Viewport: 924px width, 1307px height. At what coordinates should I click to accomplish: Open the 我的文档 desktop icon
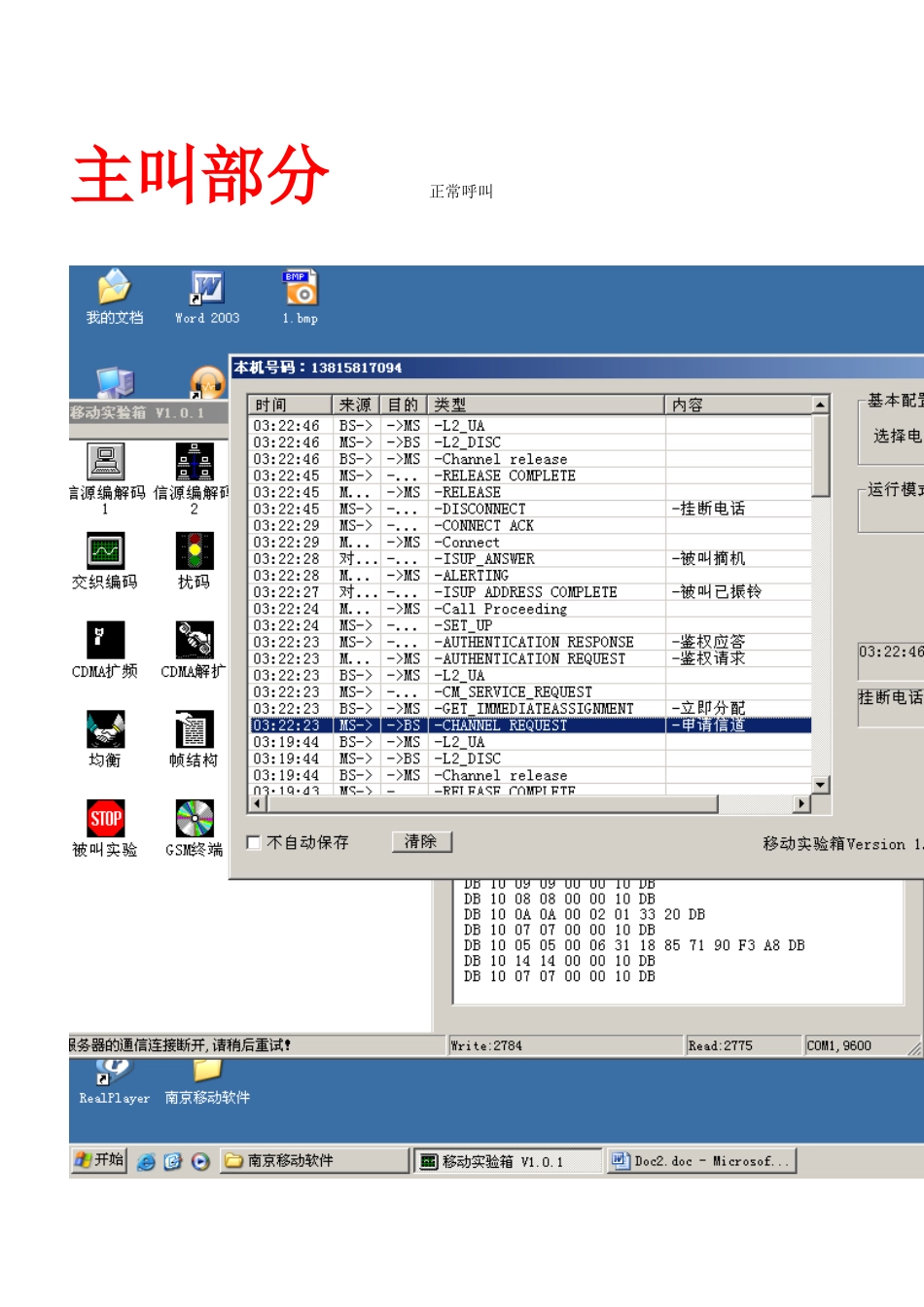pyautogui.click(x=114, y=296)
